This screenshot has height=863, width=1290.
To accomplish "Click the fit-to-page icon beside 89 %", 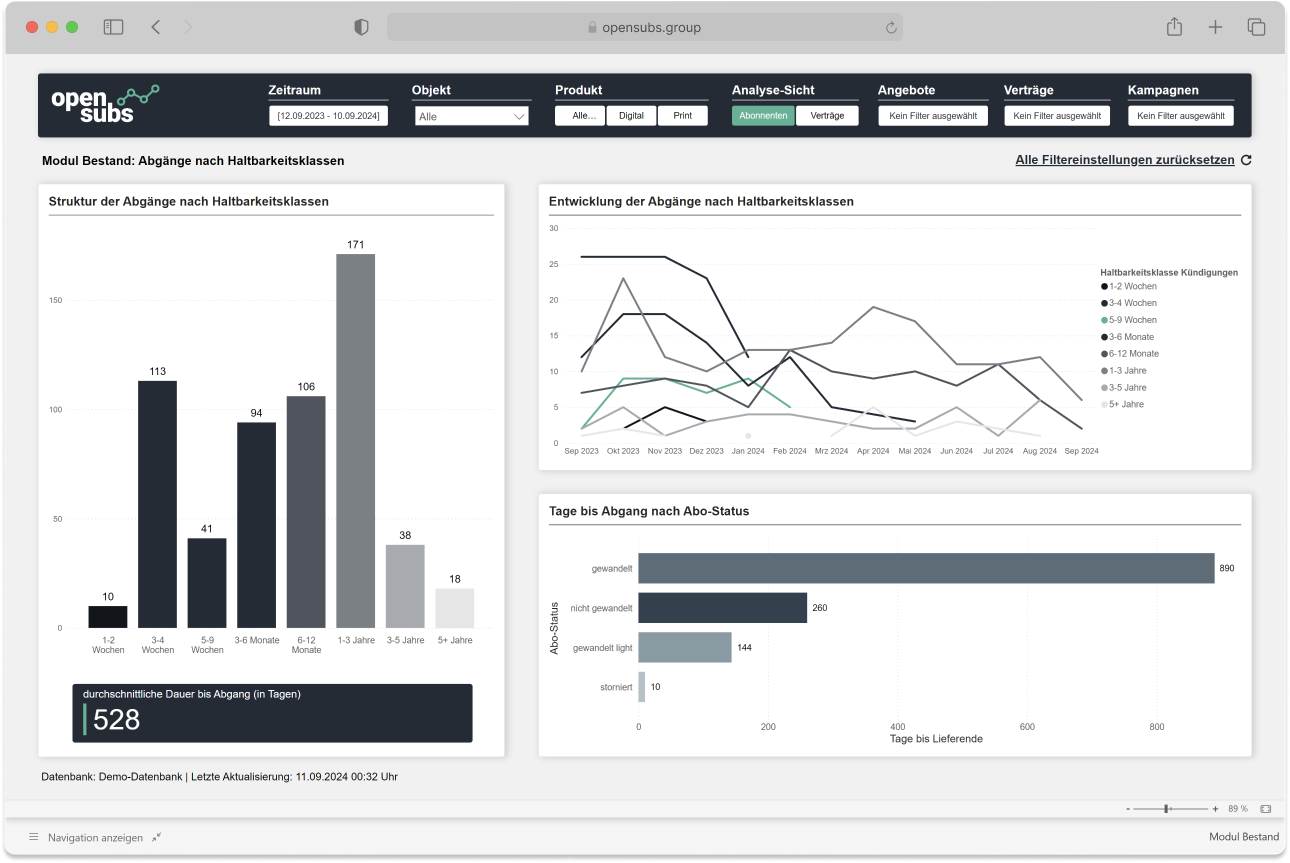I will 1265,808.
